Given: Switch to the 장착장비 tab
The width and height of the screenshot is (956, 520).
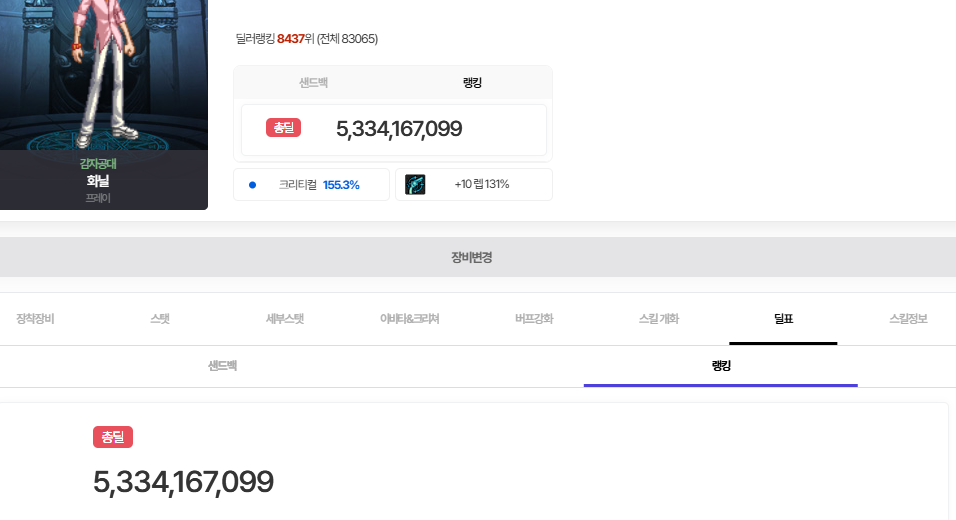Looking at the screenshot, I should (35, 319).
